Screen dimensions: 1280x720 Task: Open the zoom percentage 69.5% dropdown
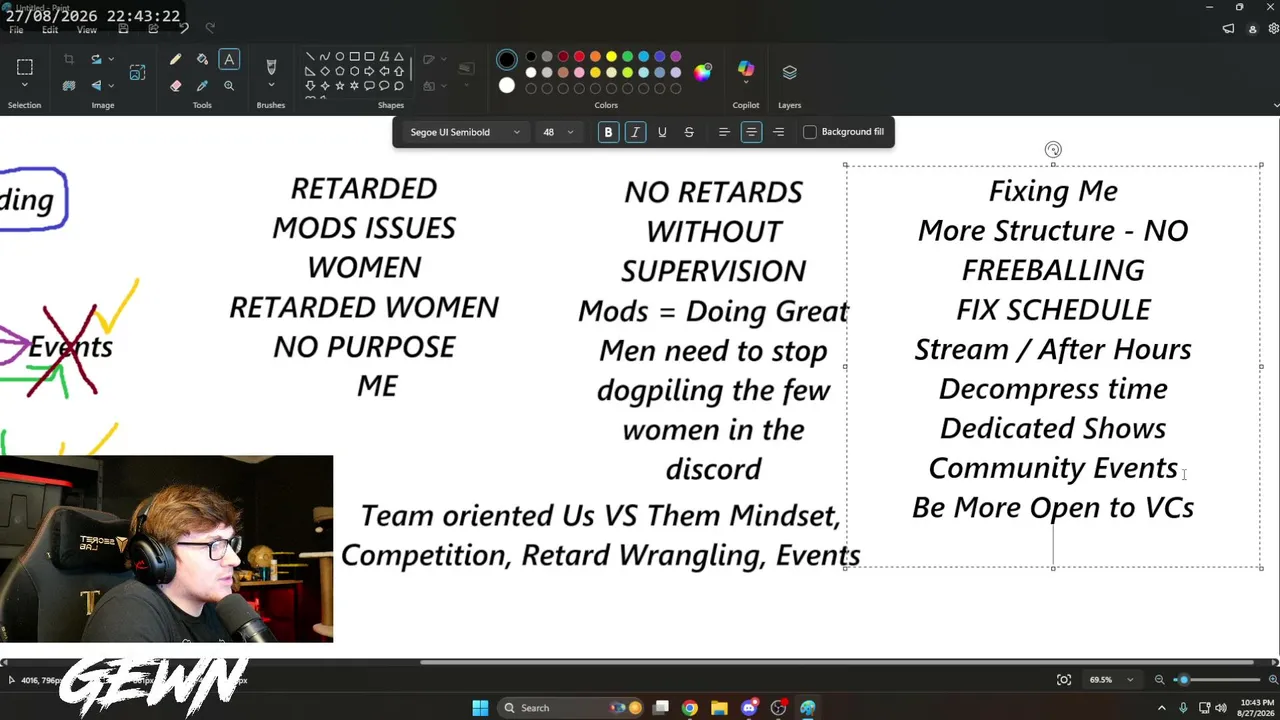click(x=1111, y=680)
